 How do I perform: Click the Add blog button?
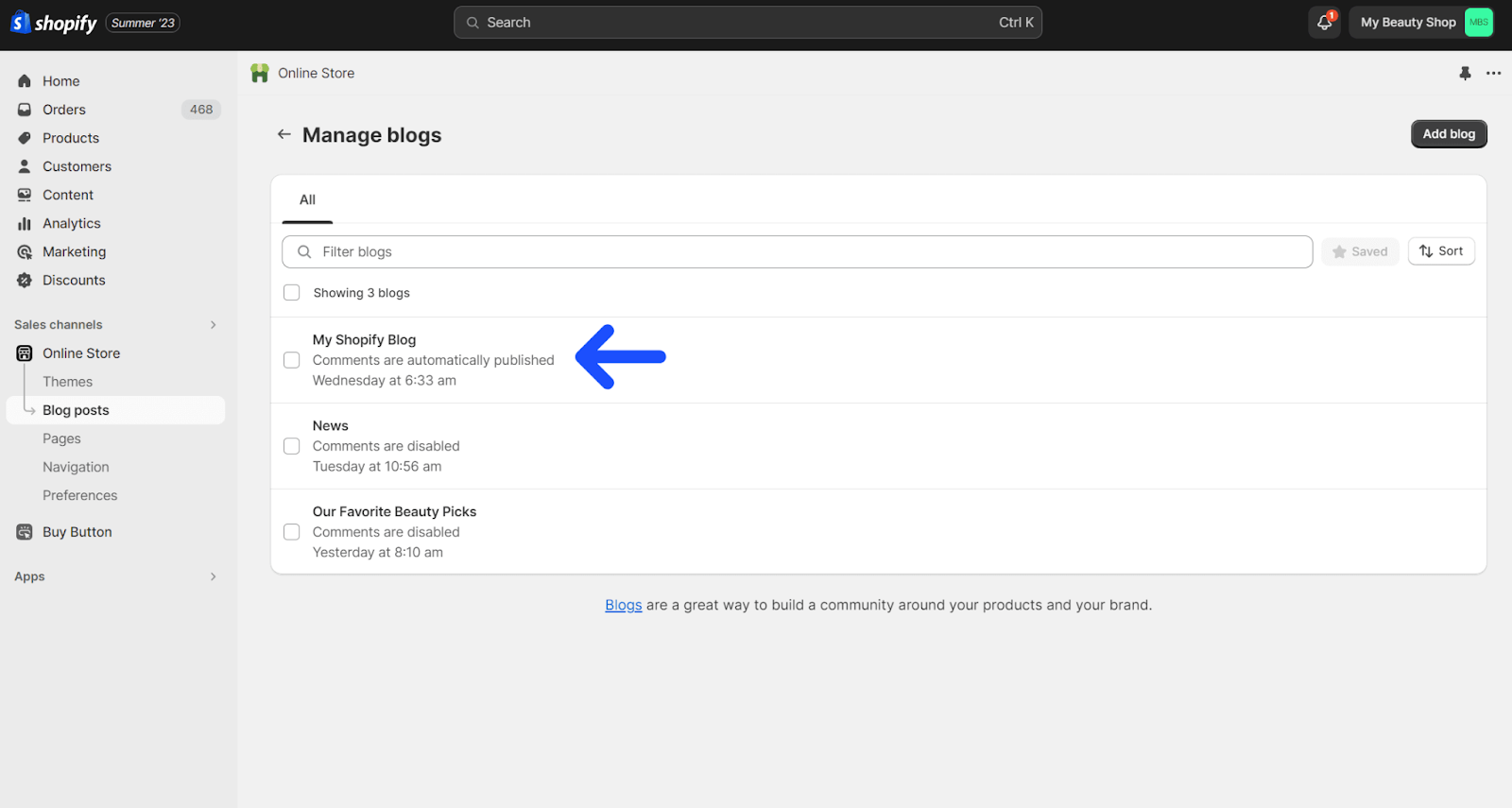[1449, 134]
